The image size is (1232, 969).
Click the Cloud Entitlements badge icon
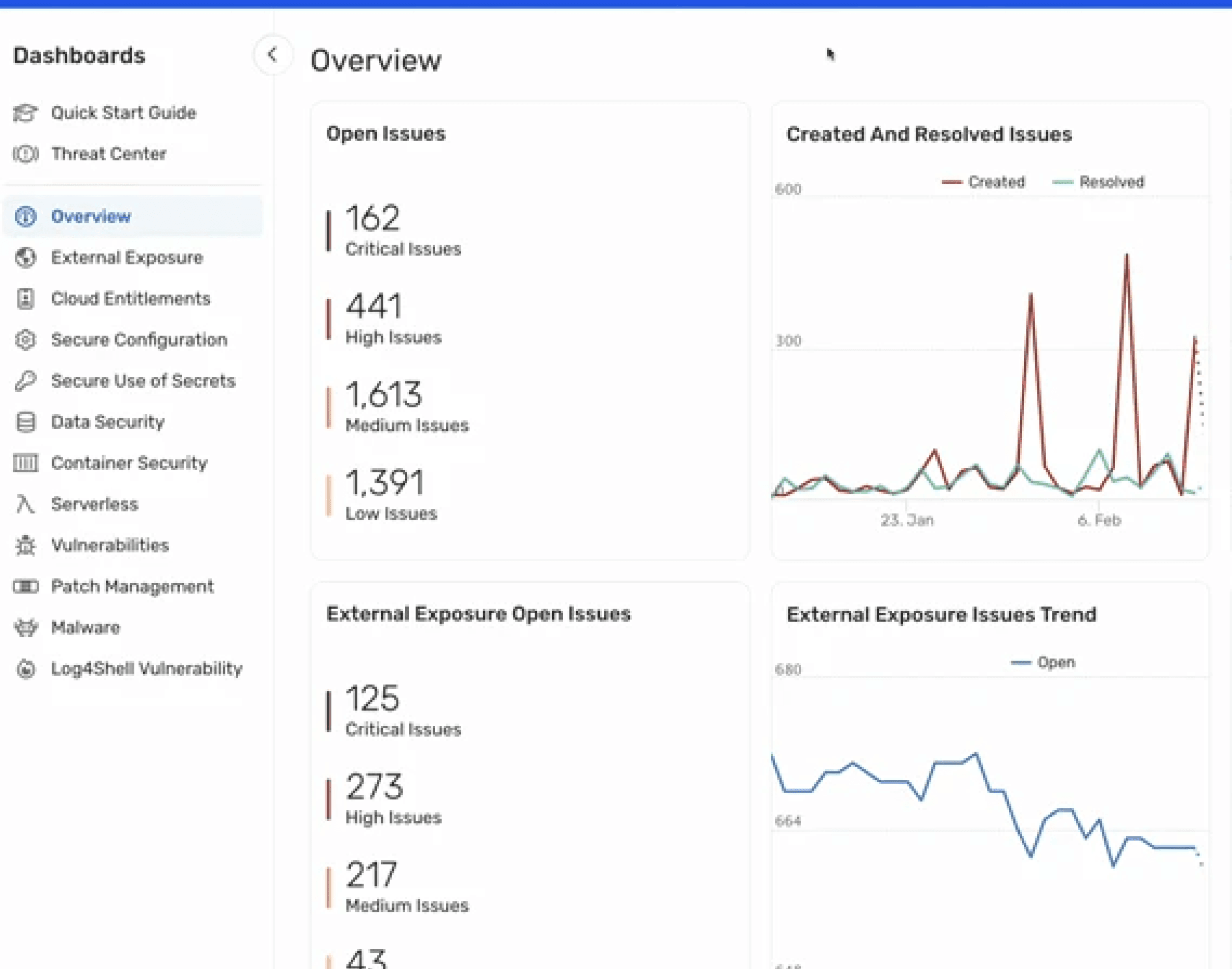[26, 298]
